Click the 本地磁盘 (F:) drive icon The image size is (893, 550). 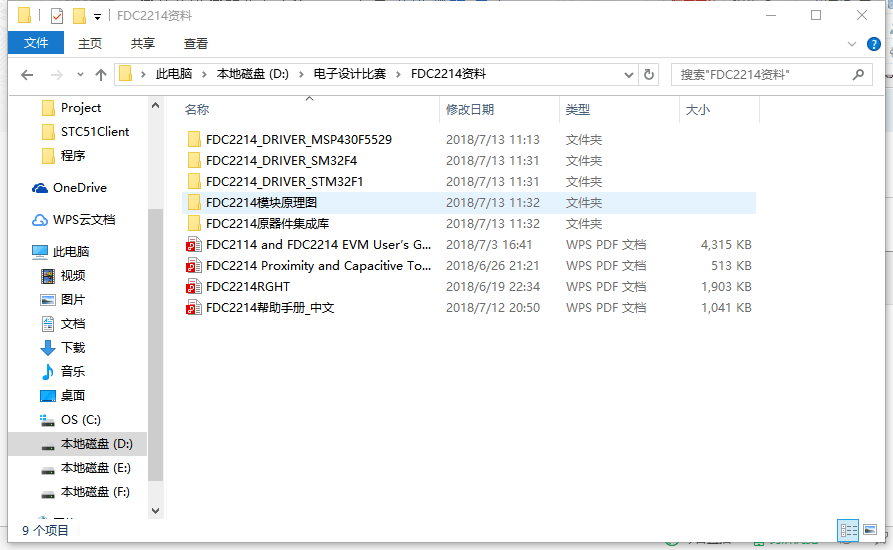click(x=48, y=494)
